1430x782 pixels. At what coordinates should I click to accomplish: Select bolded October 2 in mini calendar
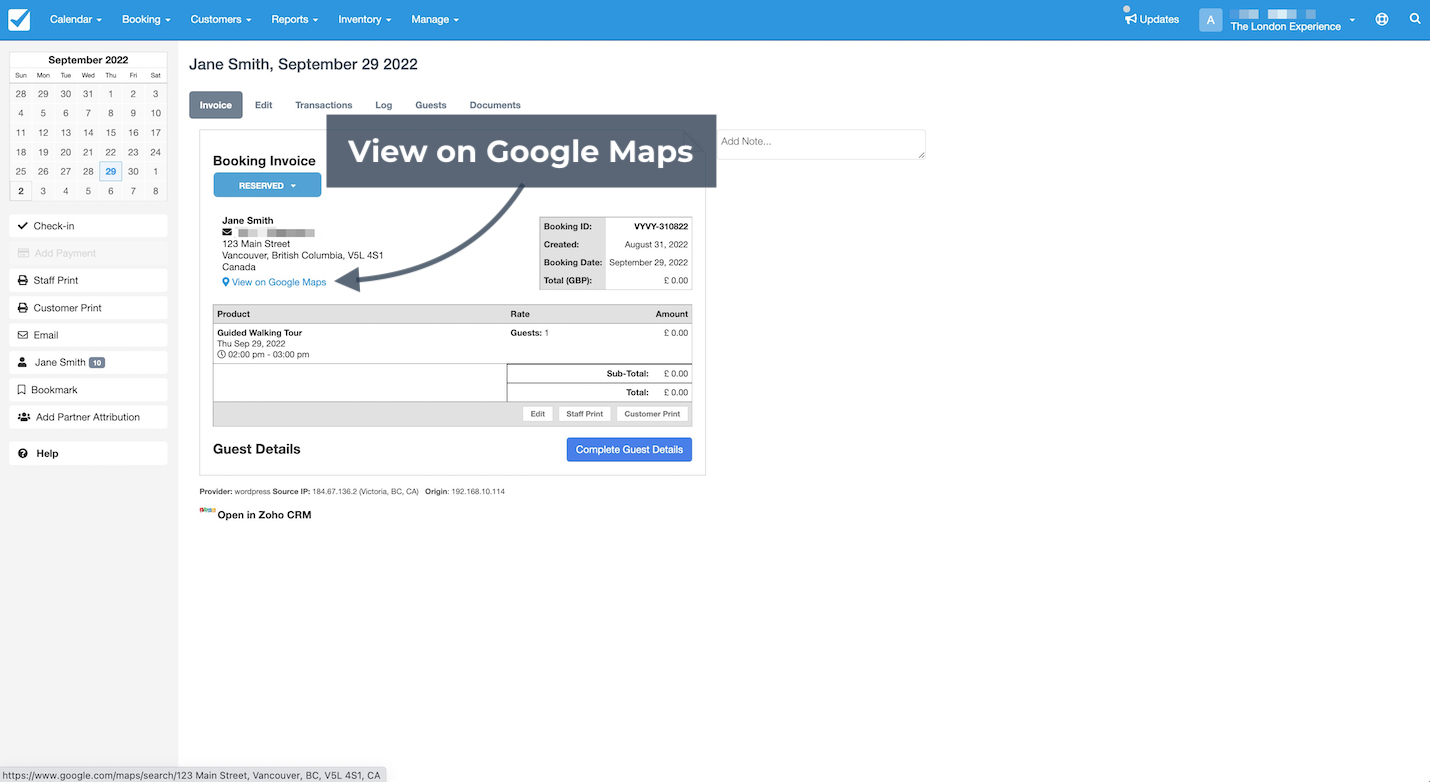tap(21, 191)
